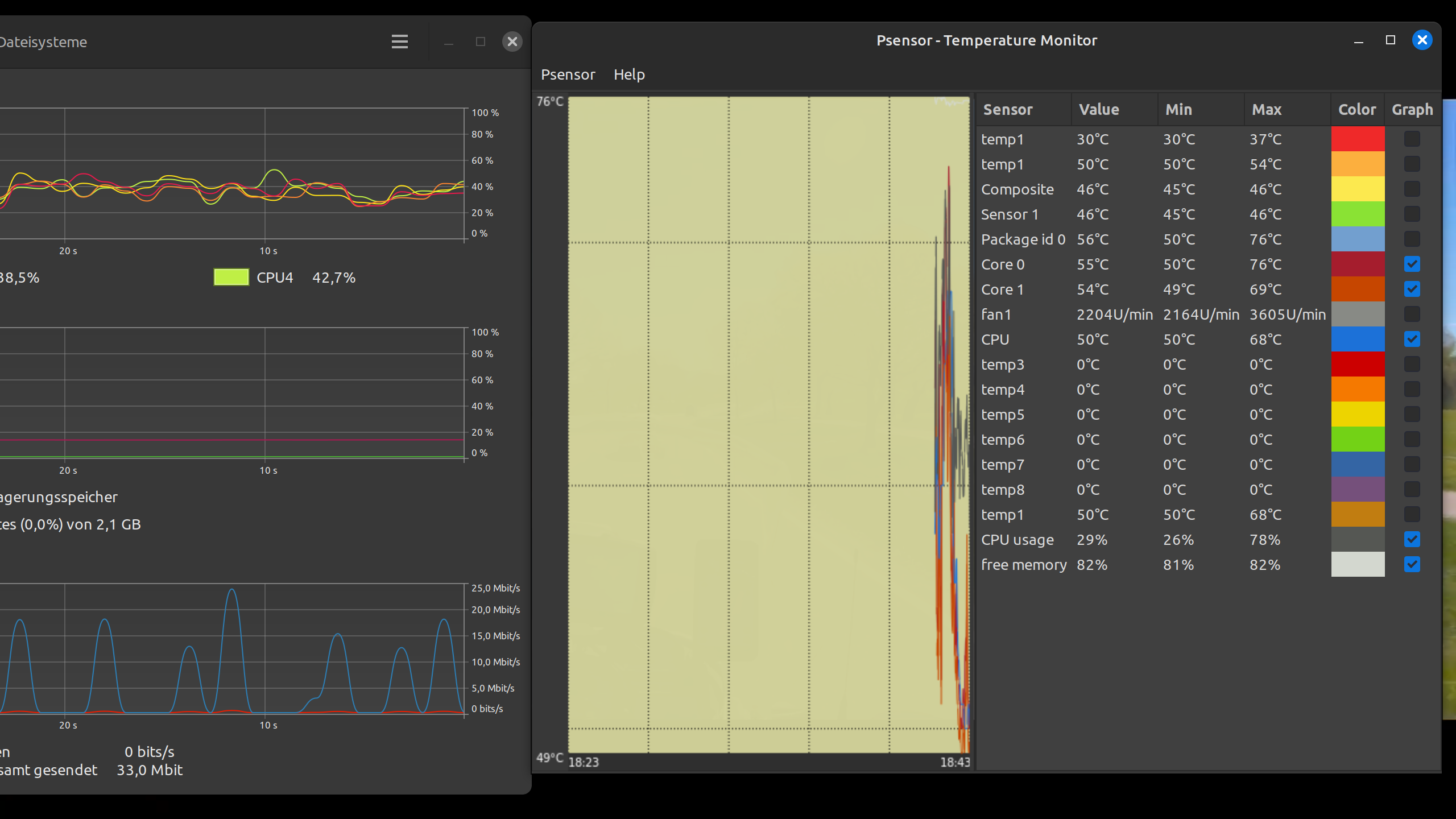
Task: Enable graph for Package id 0
Action: (x=1412, y=239)
